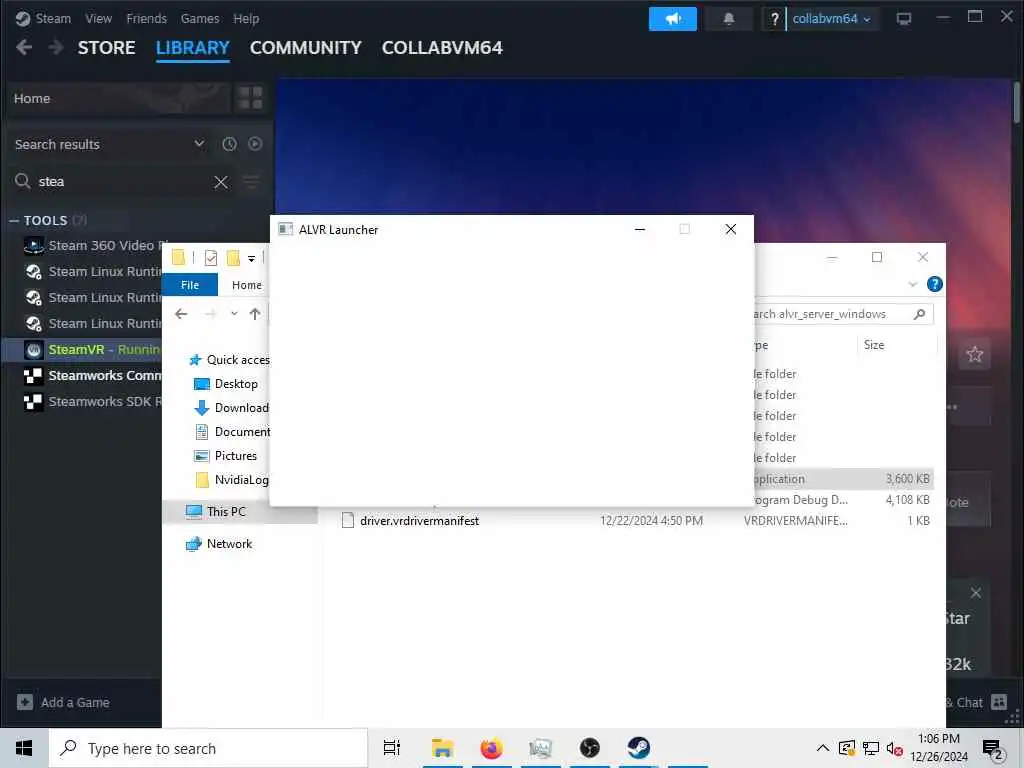Switch to collections grid view icon

[x=251, y=99]
